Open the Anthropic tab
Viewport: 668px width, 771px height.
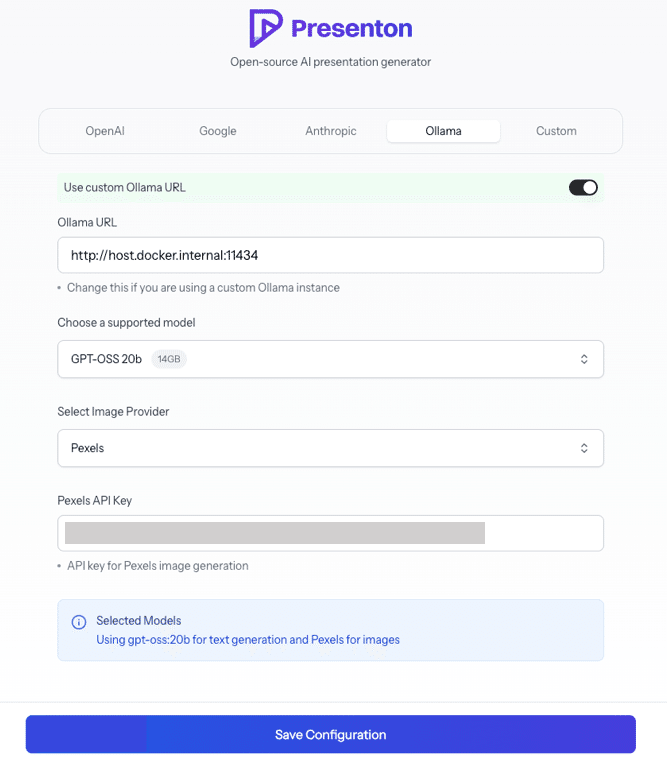(331, 131)
